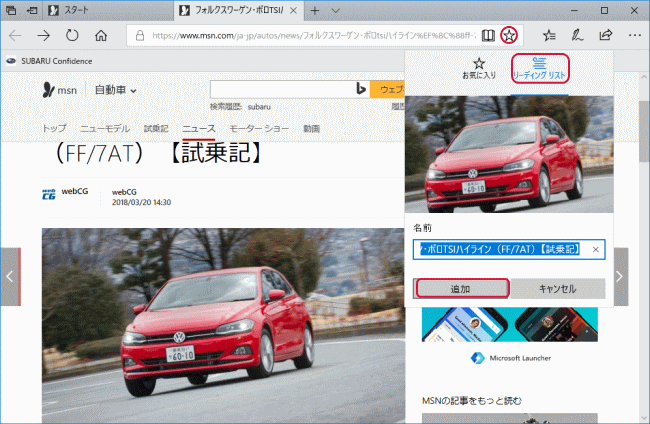Screen dimensions: 650x424
Task: Click the browser Forward arrow
Action: 43,36
